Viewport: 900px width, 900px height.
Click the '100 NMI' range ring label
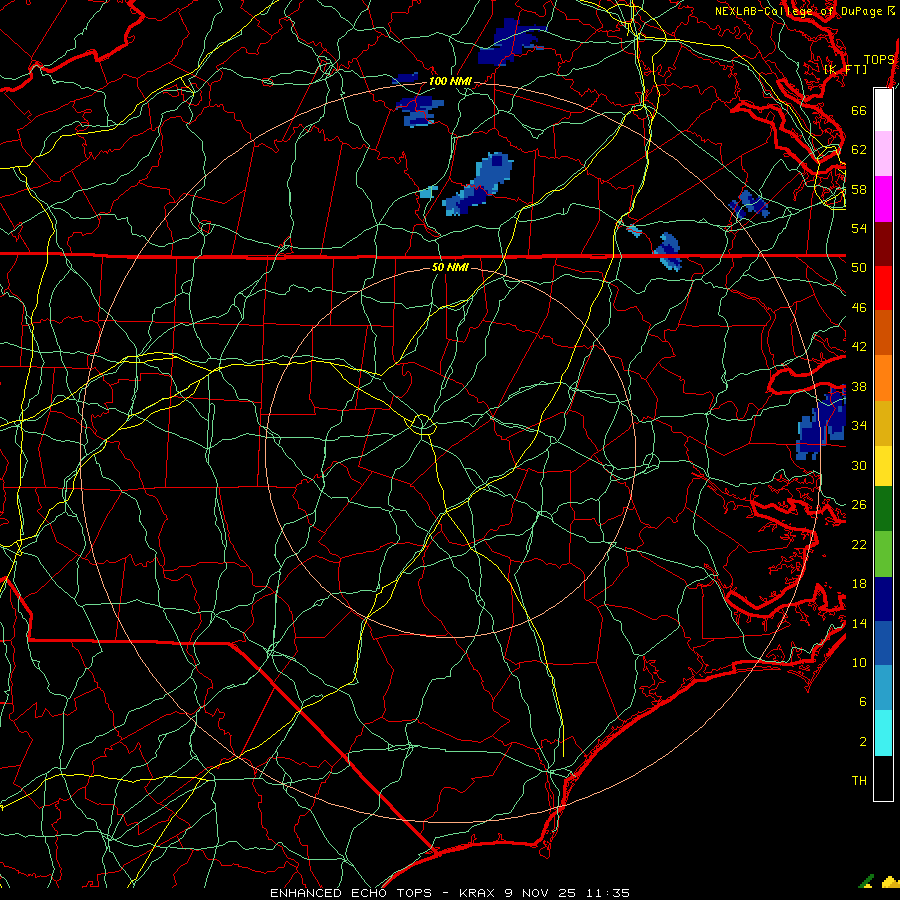coord(450,82)
